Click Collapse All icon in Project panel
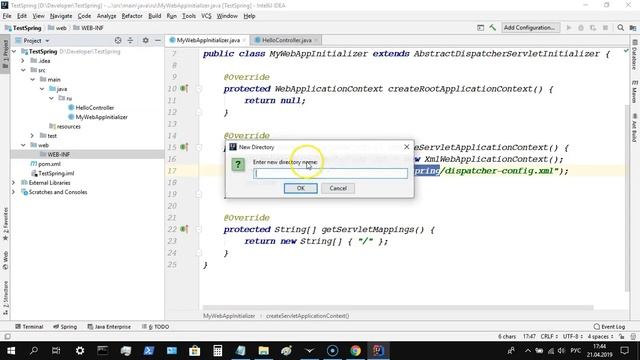This screenshot has height=360, width=640. [x=130, y=40]
